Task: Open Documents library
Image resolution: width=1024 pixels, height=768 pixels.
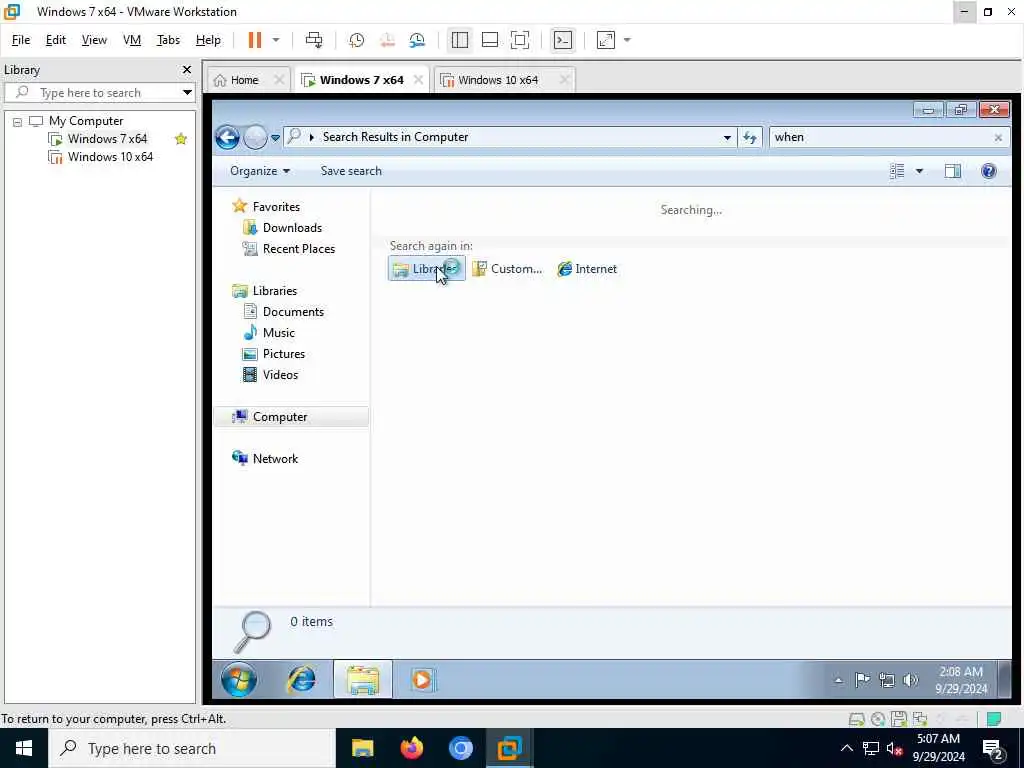Action: [293, 312]
